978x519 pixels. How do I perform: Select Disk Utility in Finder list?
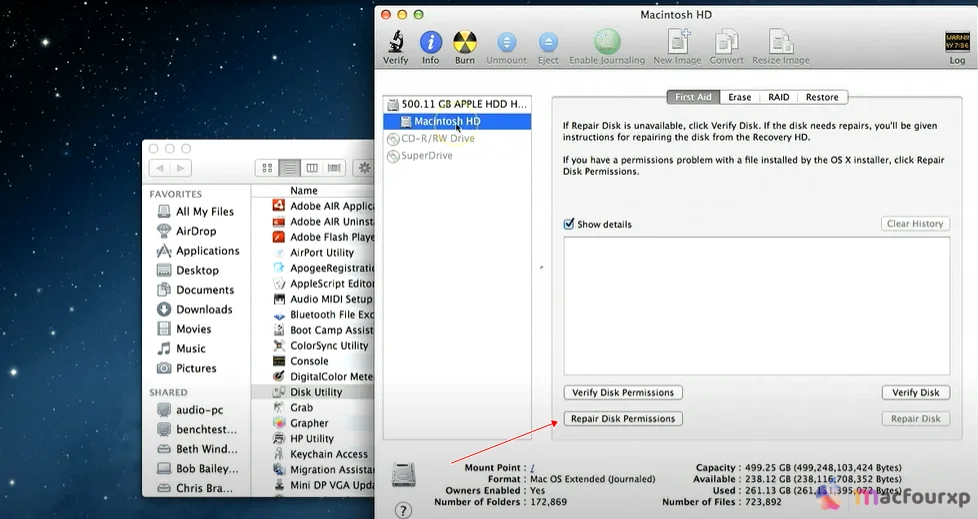(x=313, y=392)
